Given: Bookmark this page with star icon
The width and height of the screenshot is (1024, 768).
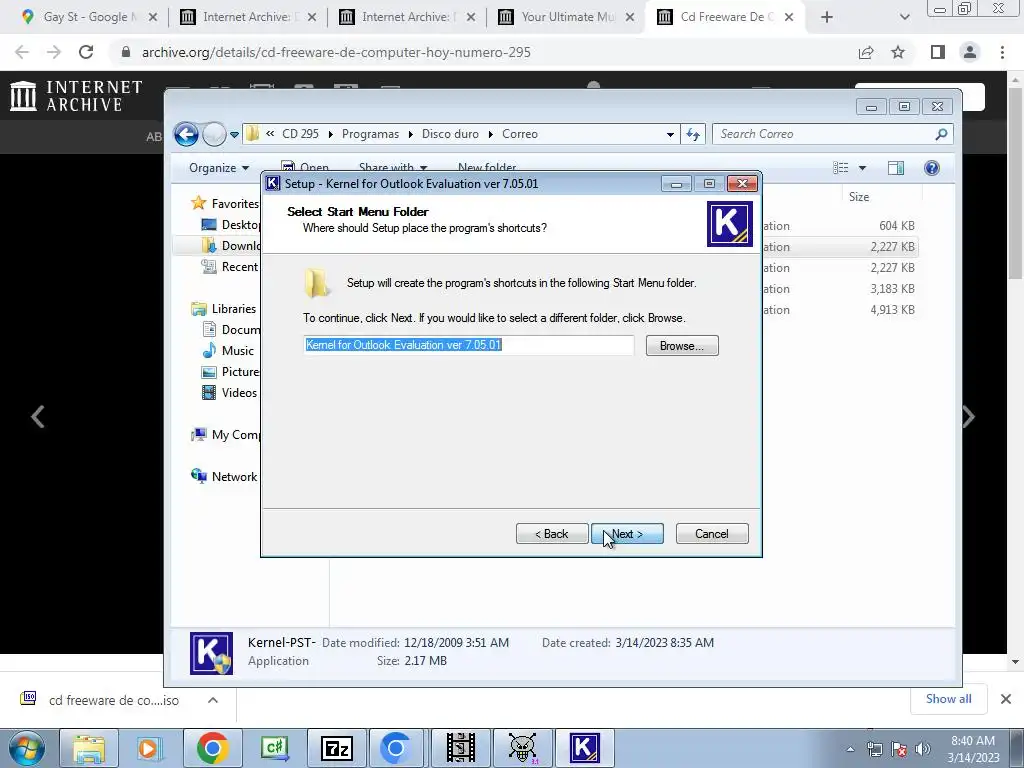Looking at the screenshot, I should pos(898,52).
